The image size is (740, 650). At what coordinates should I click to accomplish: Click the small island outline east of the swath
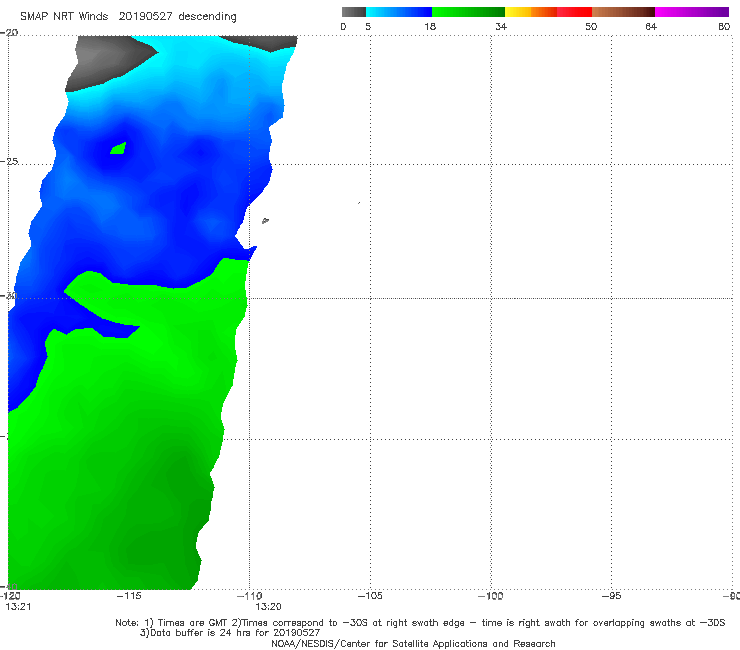(x=265, y=220)
